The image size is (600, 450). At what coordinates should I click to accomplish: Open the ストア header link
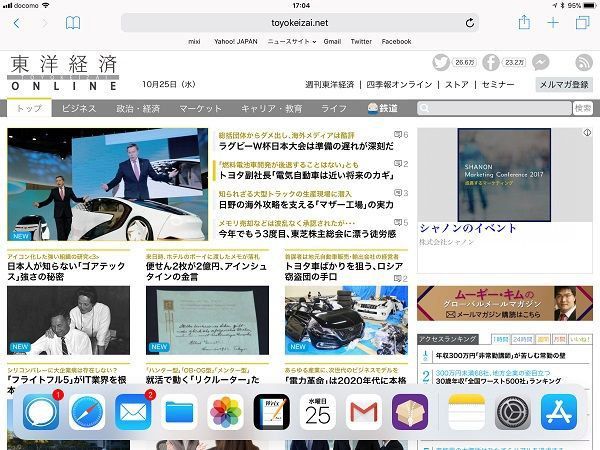tap(457, 85)
